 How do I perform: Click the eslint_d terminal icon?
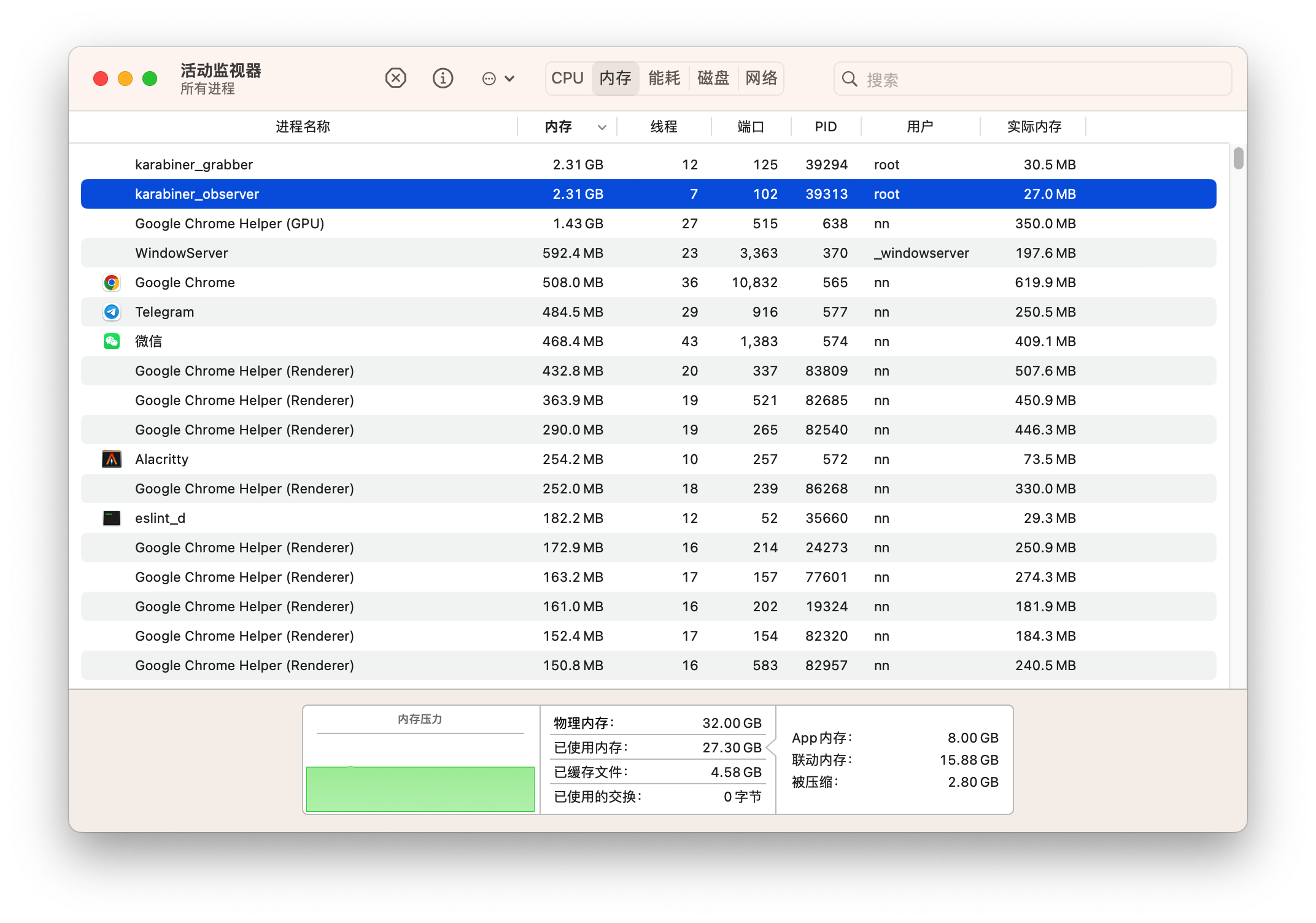111,518
